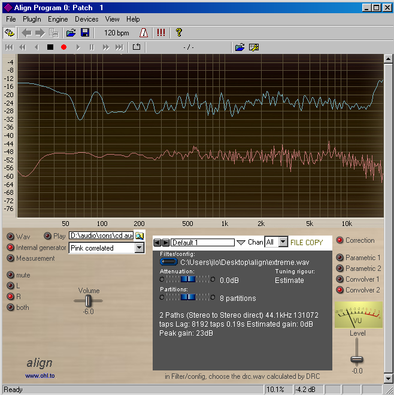Viewport: 394px width, 395px height.
Task: Open the www.ohl.to link
Action: click(40, 376)
